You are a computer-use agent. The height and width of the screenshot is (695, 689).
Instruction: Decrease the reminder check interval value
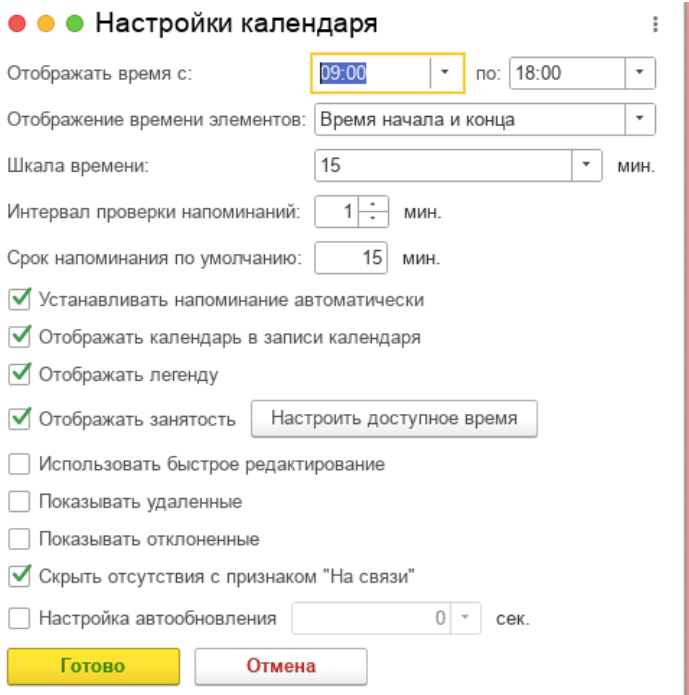[x=373, y=218]
